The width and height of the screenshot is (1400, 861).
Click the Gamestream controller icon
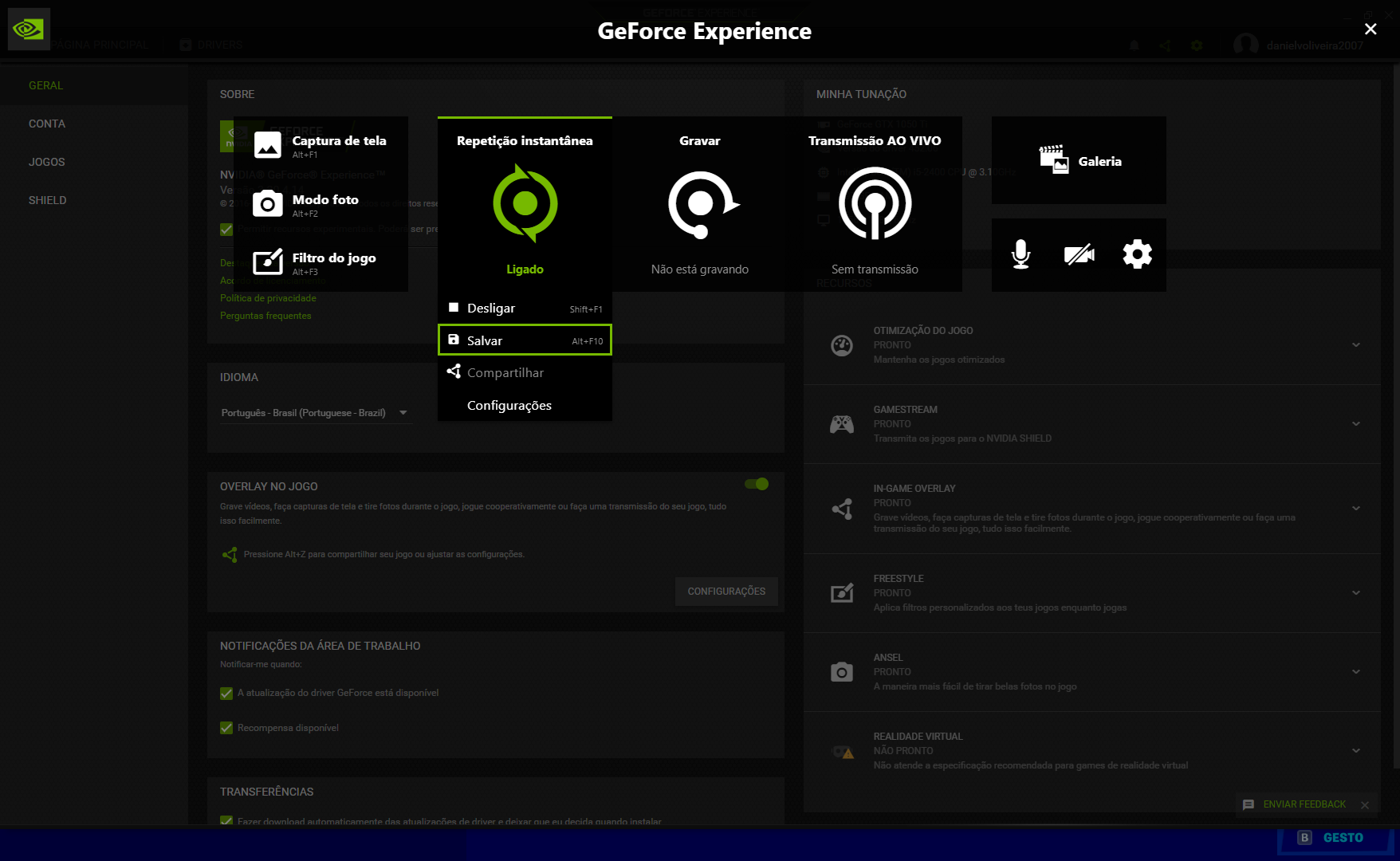pyautogui.click(x=842, y=424)
